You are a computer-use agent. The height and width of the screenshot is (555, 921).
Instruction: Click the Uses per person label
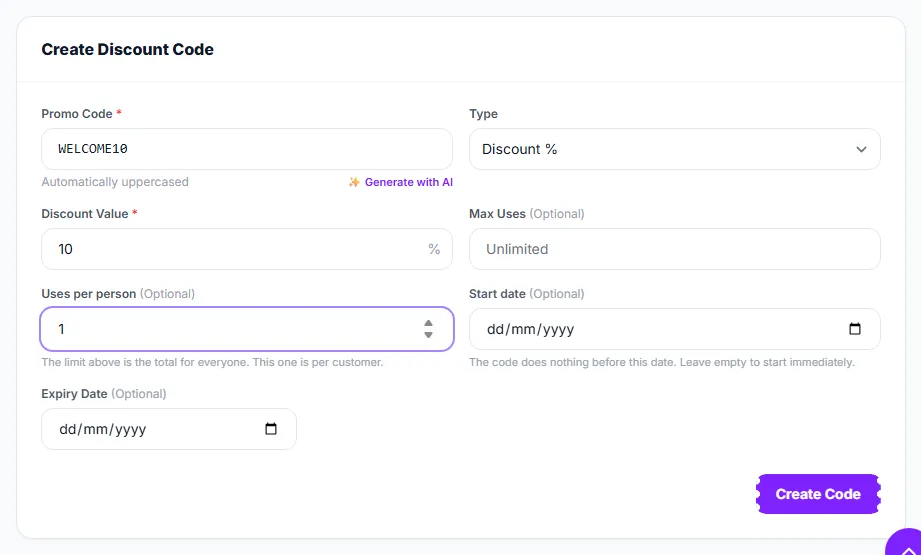[x=89, y=294]
